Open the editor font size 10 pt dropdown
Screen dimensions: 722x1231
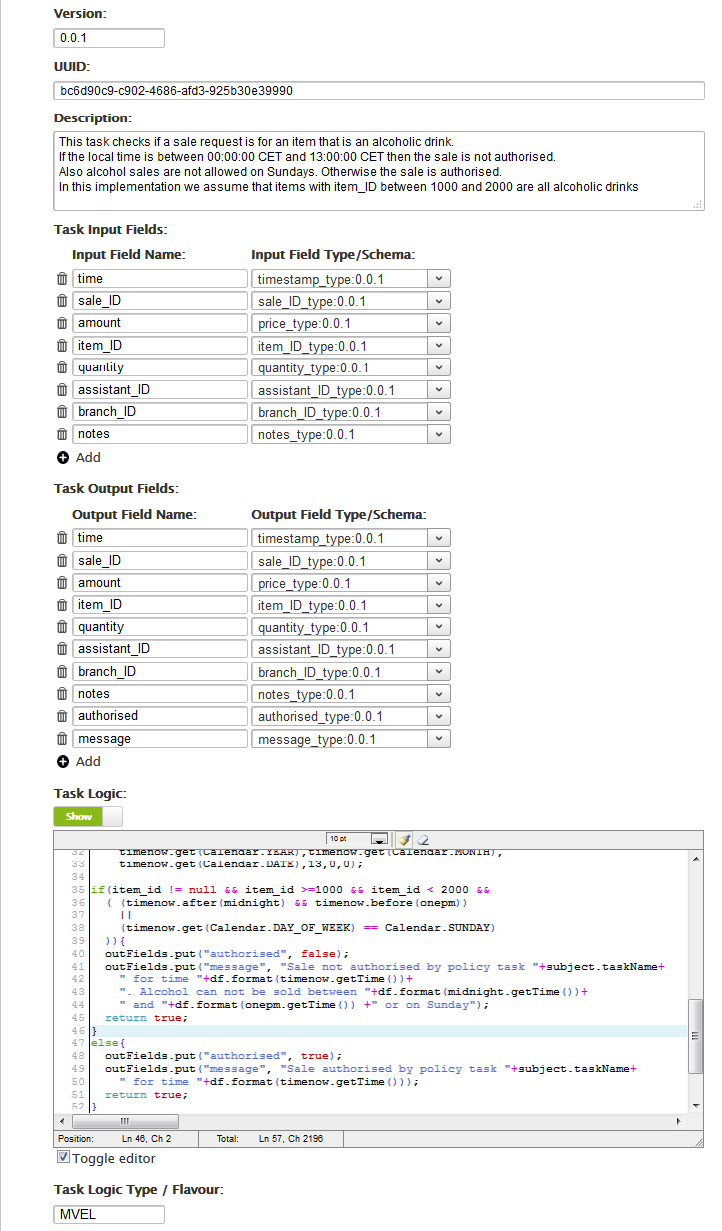click(x=357, y=839)
